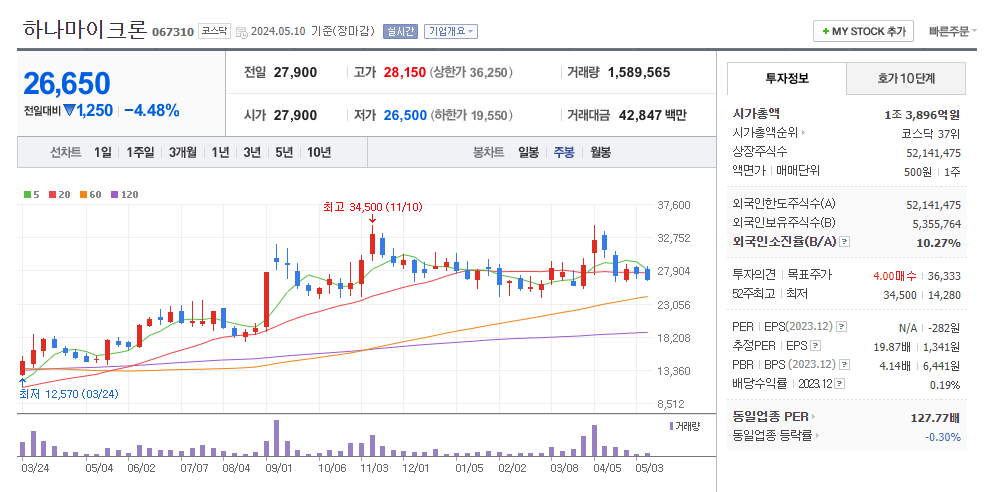Screen dimensions: 988x492
Task: Show the 월봉 monthly candle chart
Action: 600,152
